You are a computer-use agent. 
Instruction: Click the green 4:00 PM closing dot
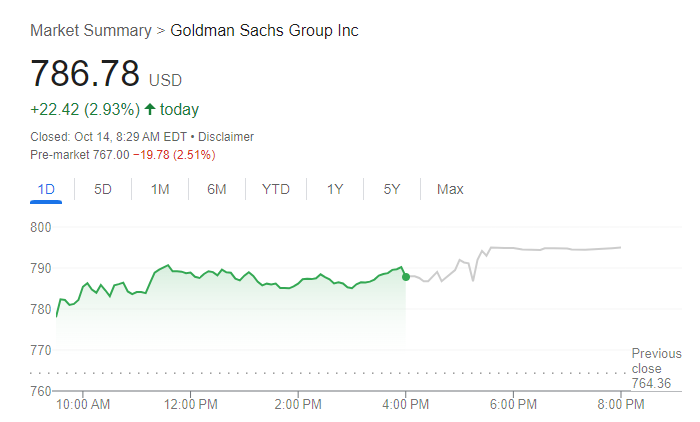pyautogui.click(x=406, y=276)
